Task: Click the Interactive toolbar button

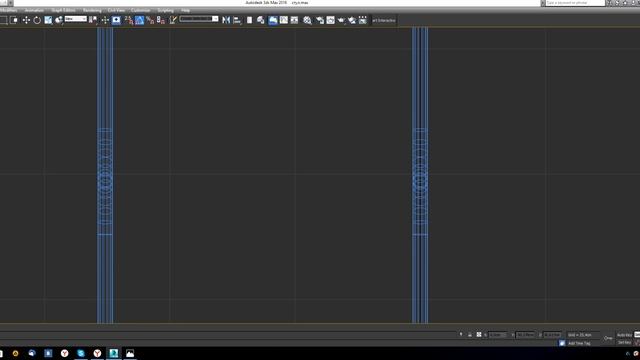Action: coord(384,20)
